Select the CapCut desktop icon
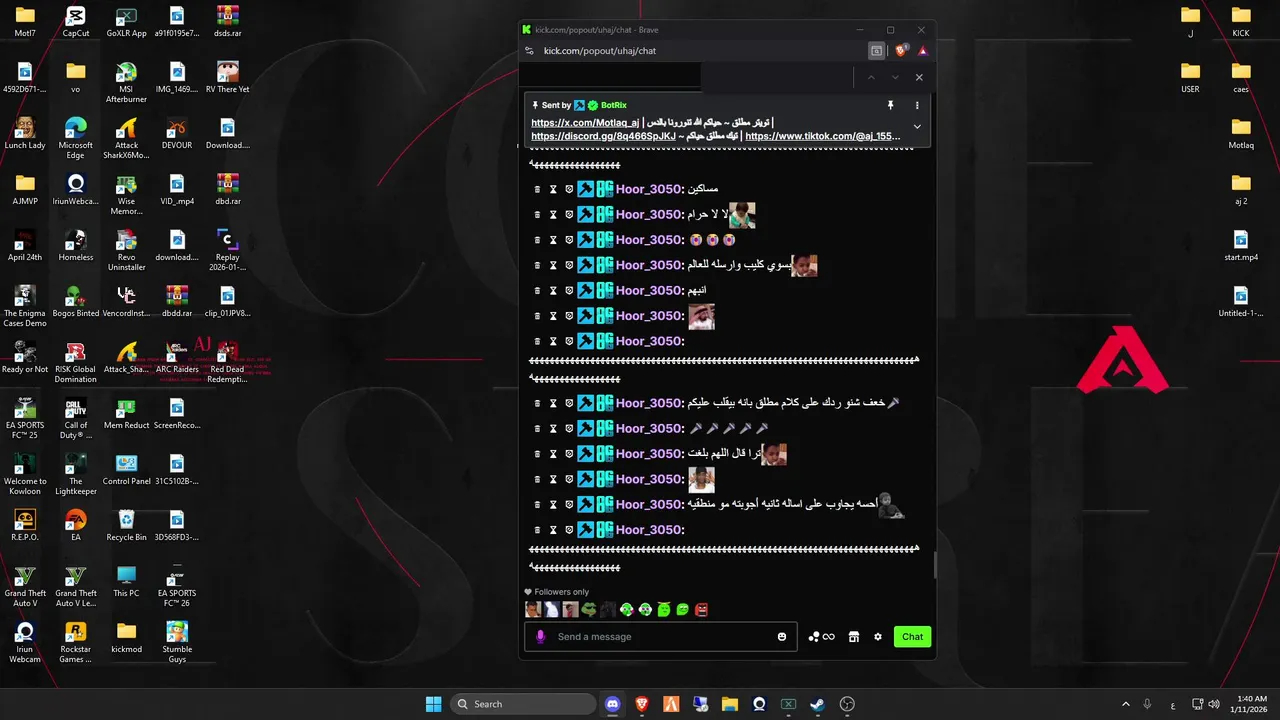Screen dimensions: 1280x720 pos(76,22)
